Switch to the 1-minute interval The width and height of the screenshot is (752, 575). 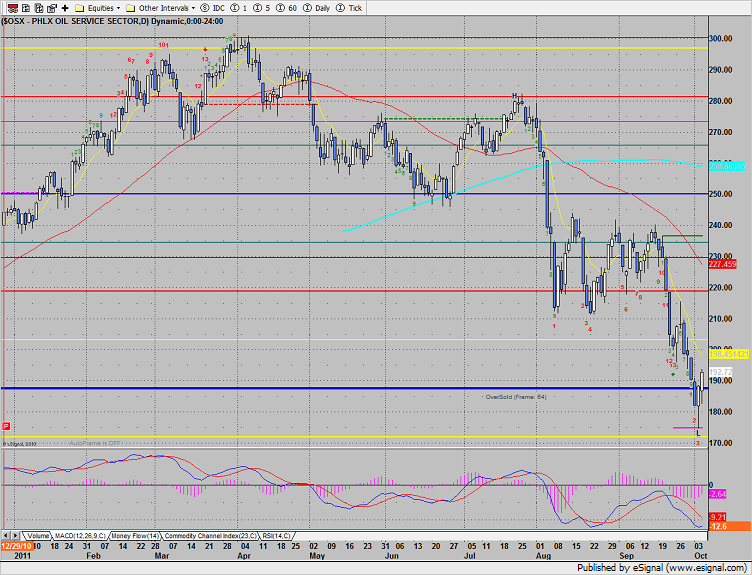click(238, 8)
